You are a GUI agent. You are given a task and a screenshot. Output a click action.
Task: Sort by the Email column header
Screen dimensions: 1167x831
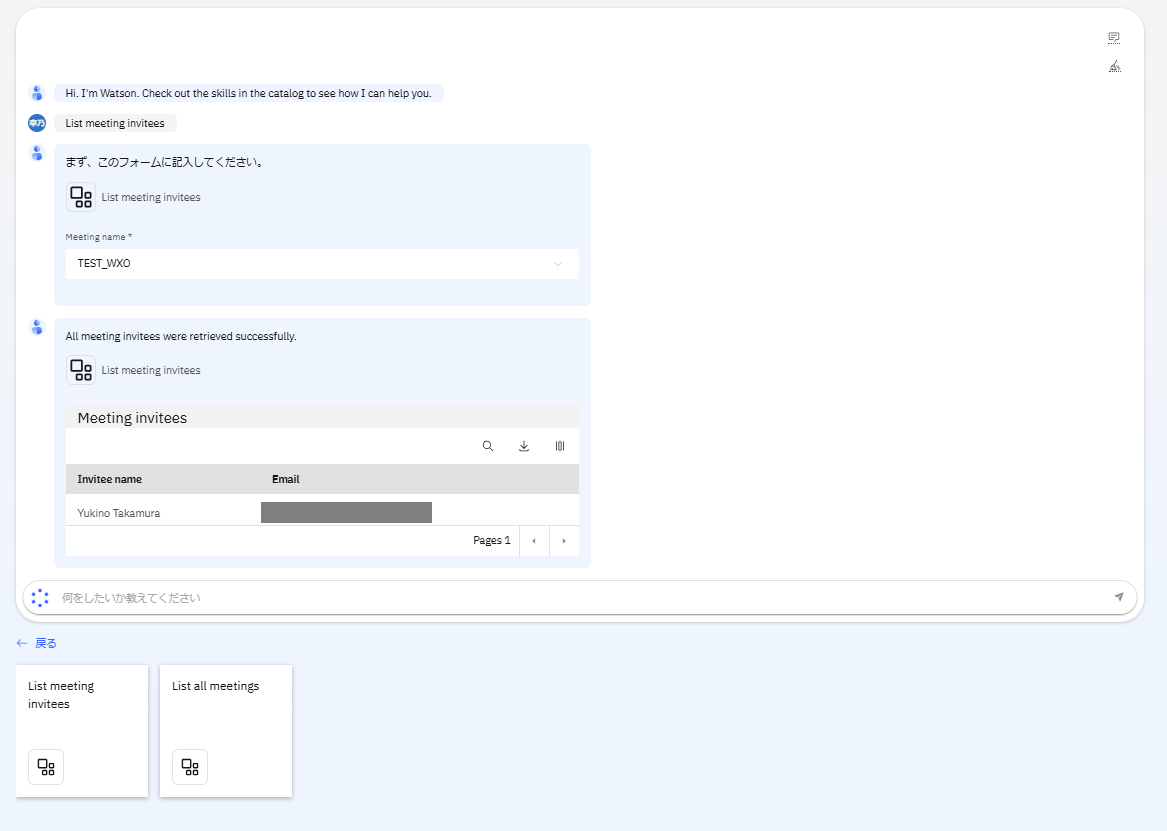click(286, 479)
